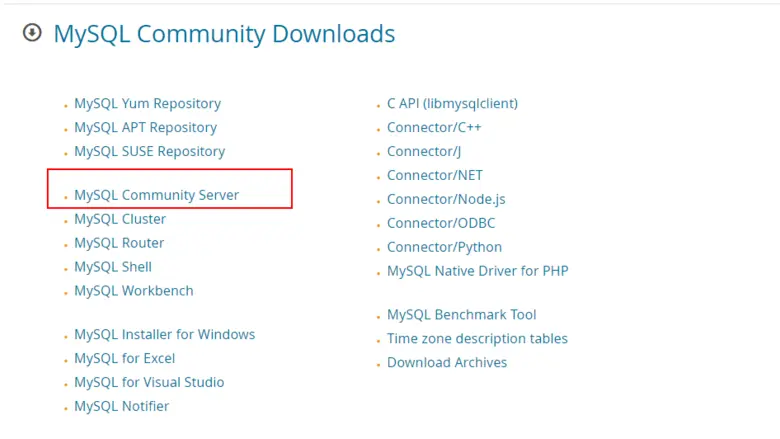Screen dimensions: 780x439
Task: Open Time zone description tables link
Action: point(478,338)
